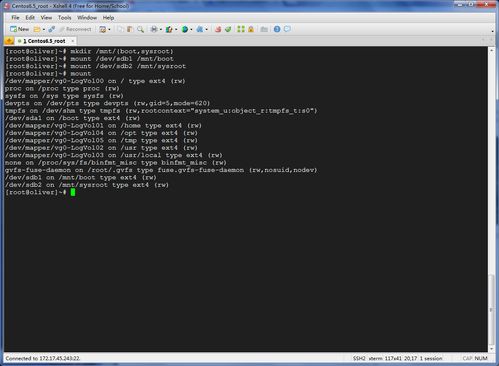This screenshot has height=366, width=499.
Task: Open the Window menu
Action: coord(87,18)
